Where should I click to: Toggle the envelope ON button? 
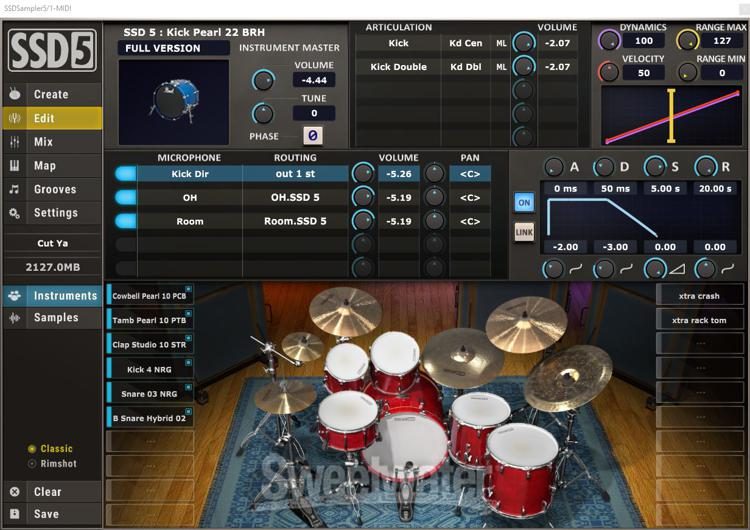[524, 203]
